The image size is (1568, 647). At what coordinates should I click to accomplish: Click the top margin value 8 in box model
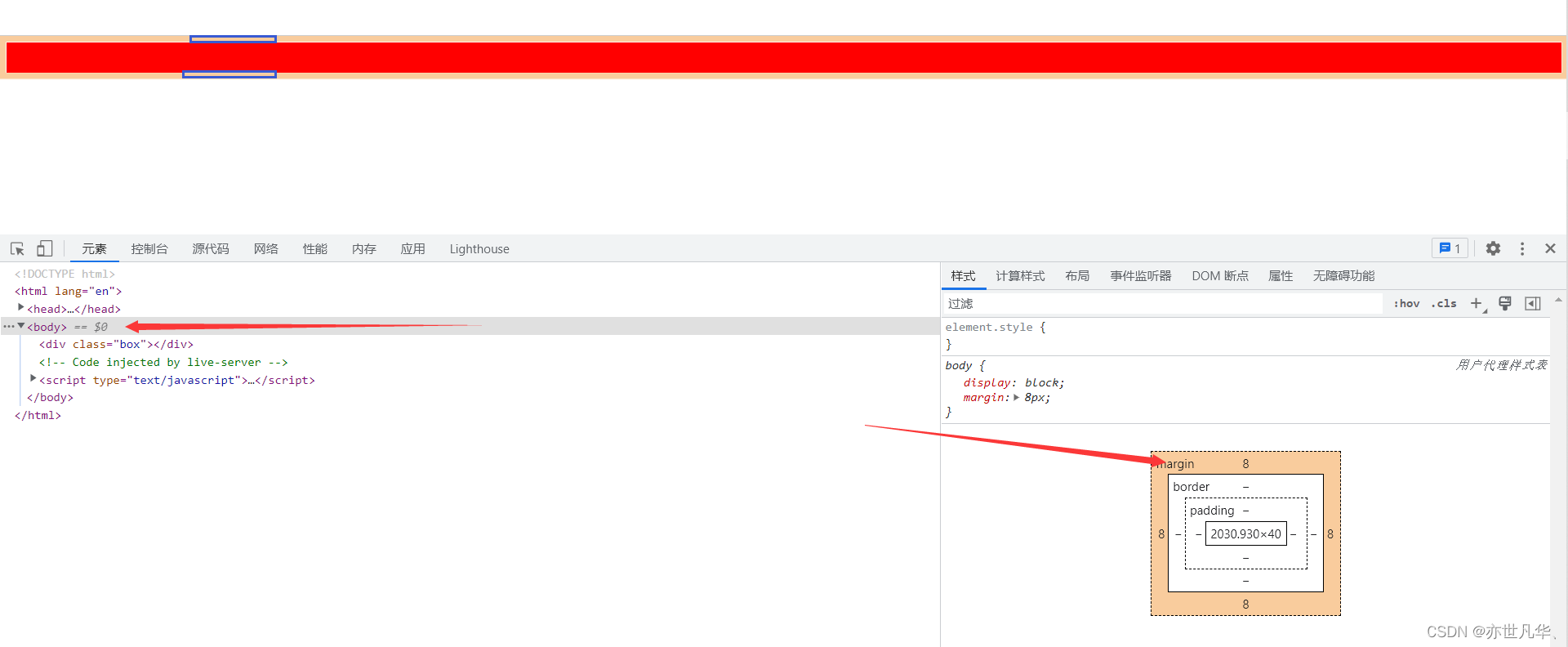coord(1245,463)
